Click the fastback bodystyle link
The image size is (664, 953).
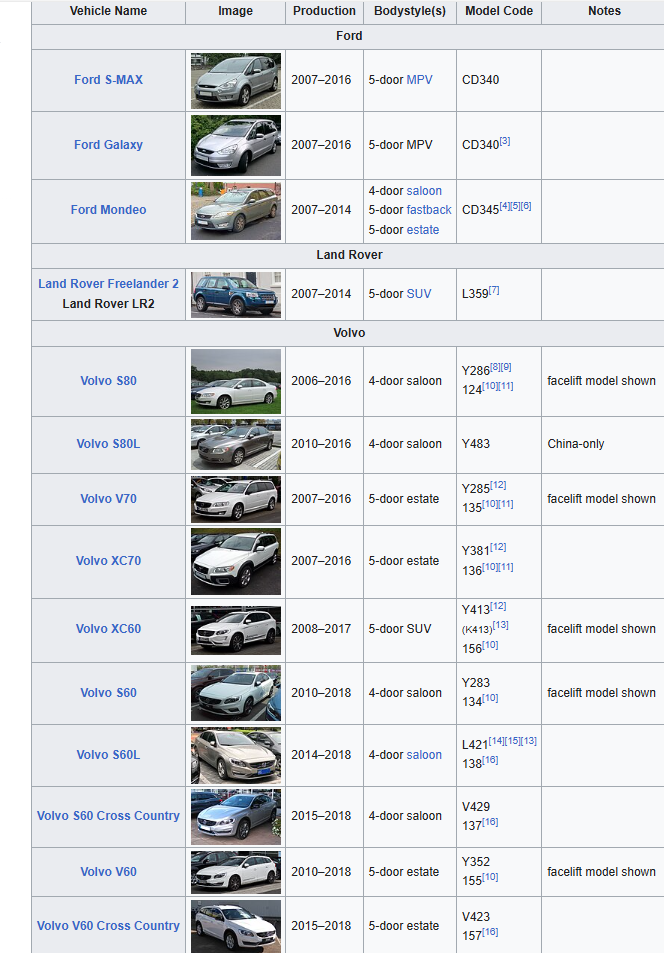tap(428, 210)
